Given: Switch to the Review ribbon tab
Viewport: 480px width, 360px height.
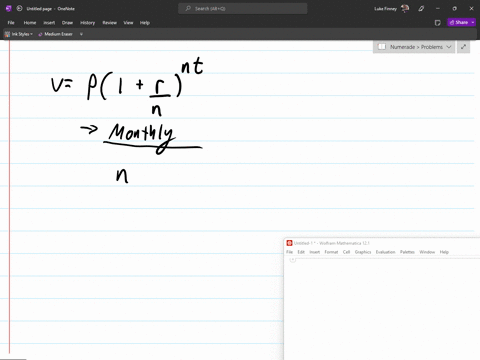Looking at the screenshot, I should [x=110, y=23].
